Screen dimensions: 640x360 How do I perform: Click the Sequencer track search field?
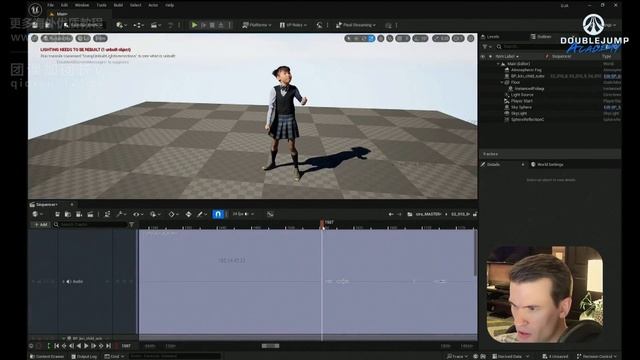tap(90, 224)
